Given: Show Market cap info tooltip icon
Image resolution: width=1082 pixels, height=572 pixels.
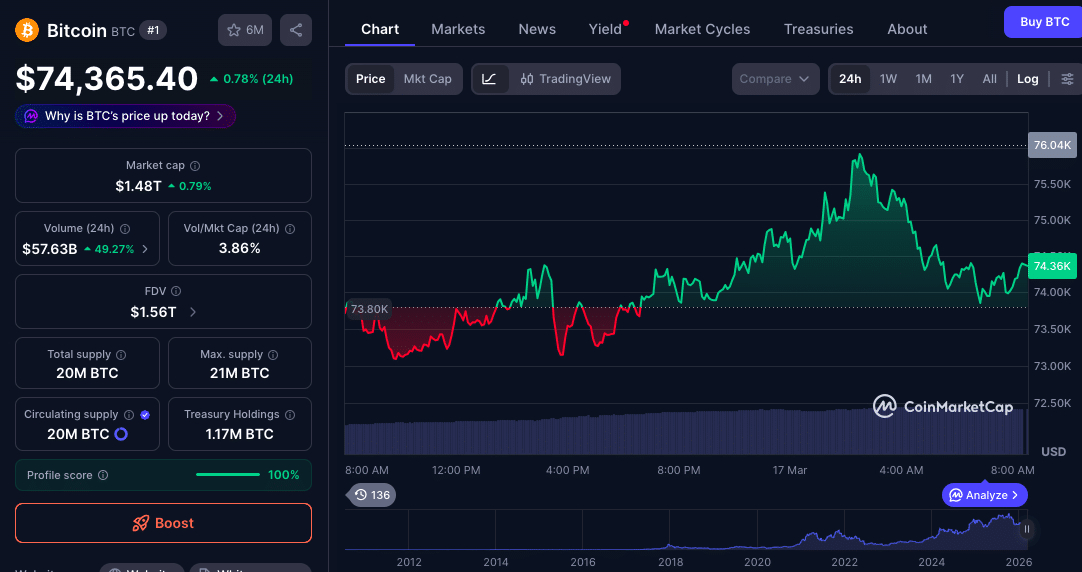Looking at the screenshot, I should point(195,166).
